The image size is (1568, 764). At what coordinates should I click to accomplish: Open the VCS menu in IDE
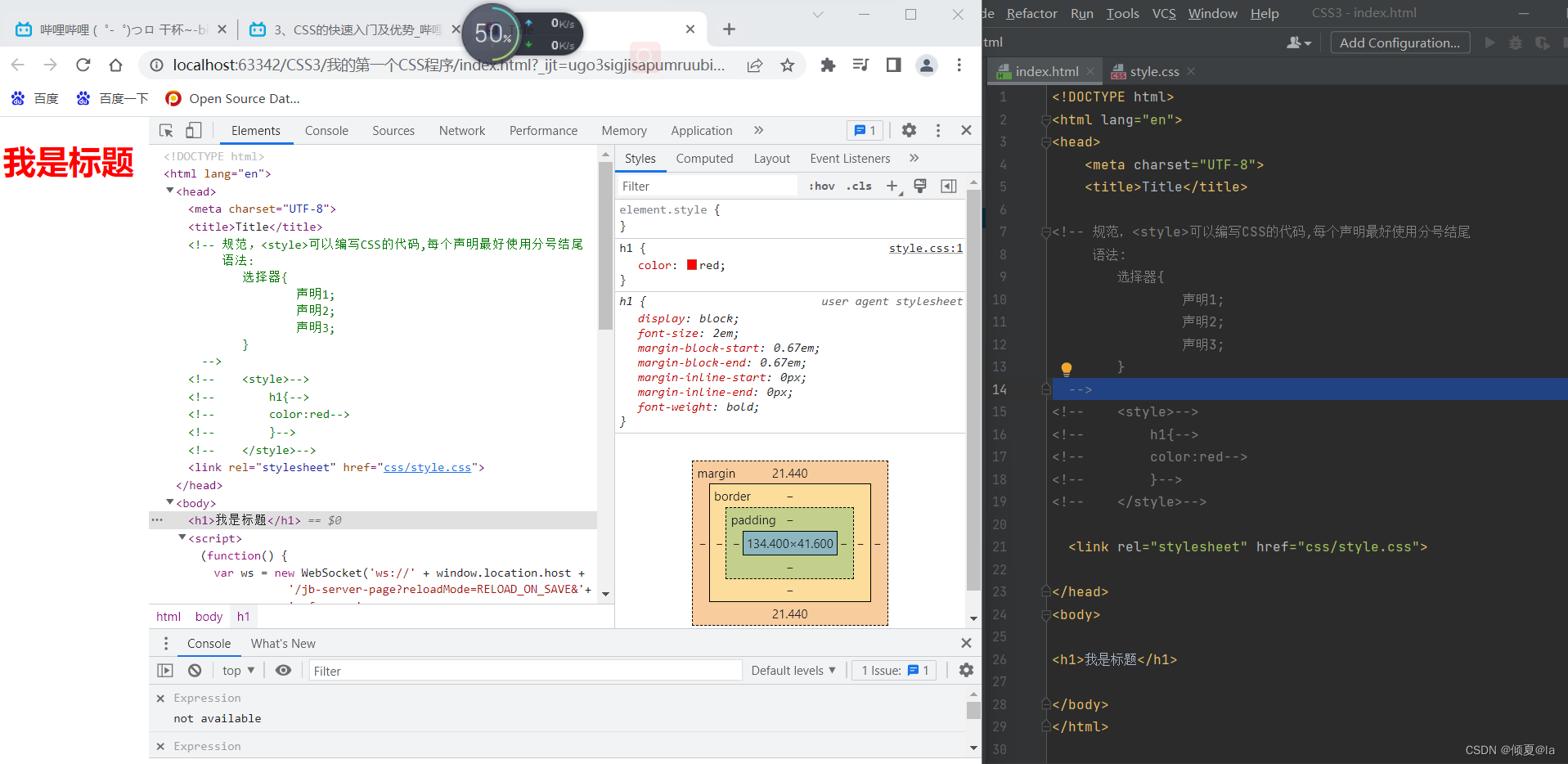[1164, 13]
